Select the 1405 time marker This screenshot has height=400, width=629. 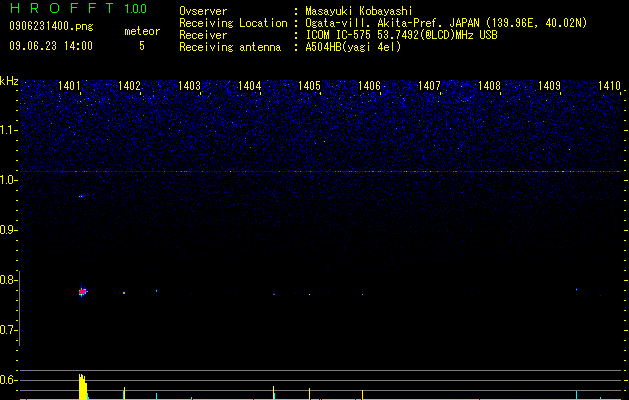pos(309,85)
